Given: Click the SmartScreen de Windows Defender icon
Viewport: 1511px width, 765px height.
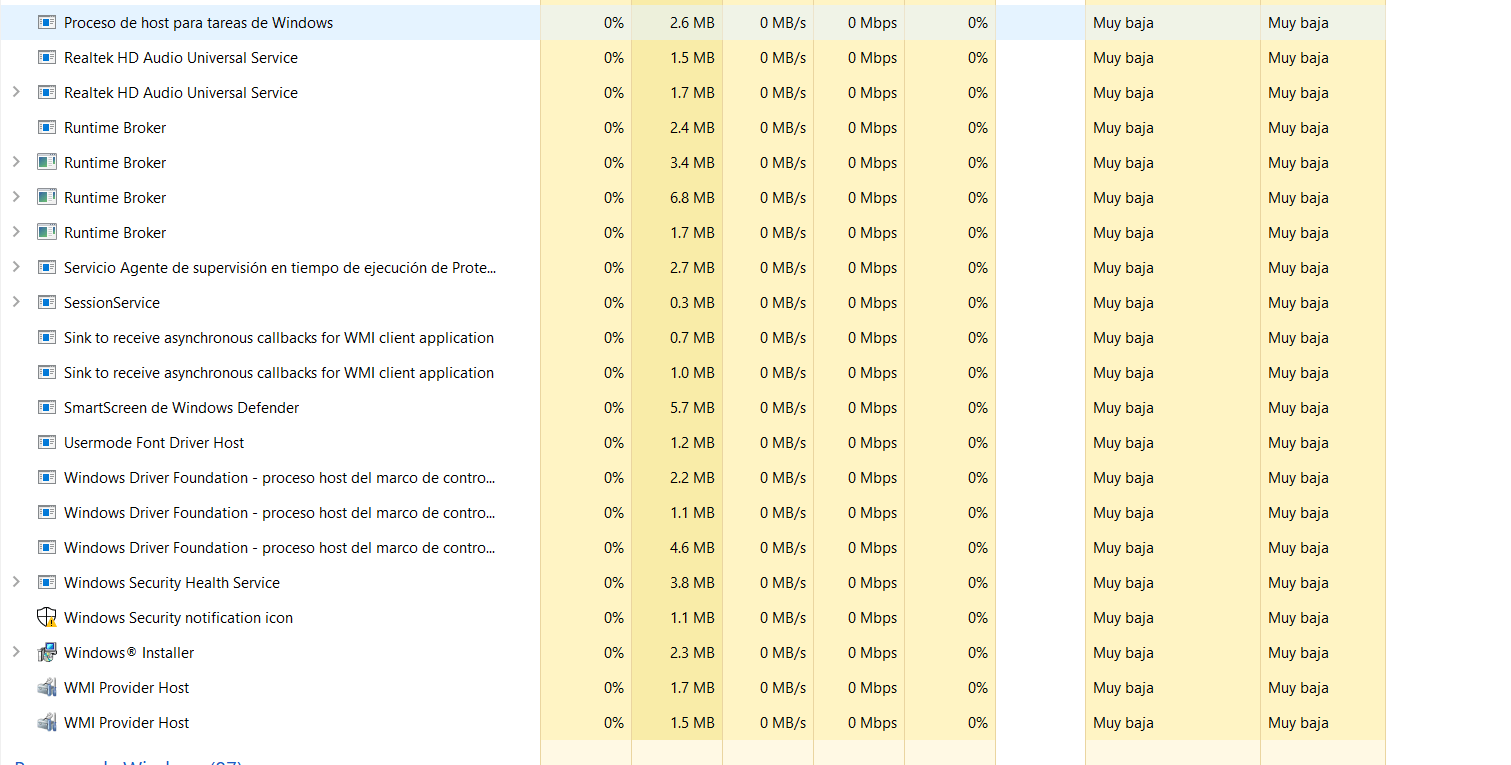Looking at the screenshot, I should click(46, 407).
